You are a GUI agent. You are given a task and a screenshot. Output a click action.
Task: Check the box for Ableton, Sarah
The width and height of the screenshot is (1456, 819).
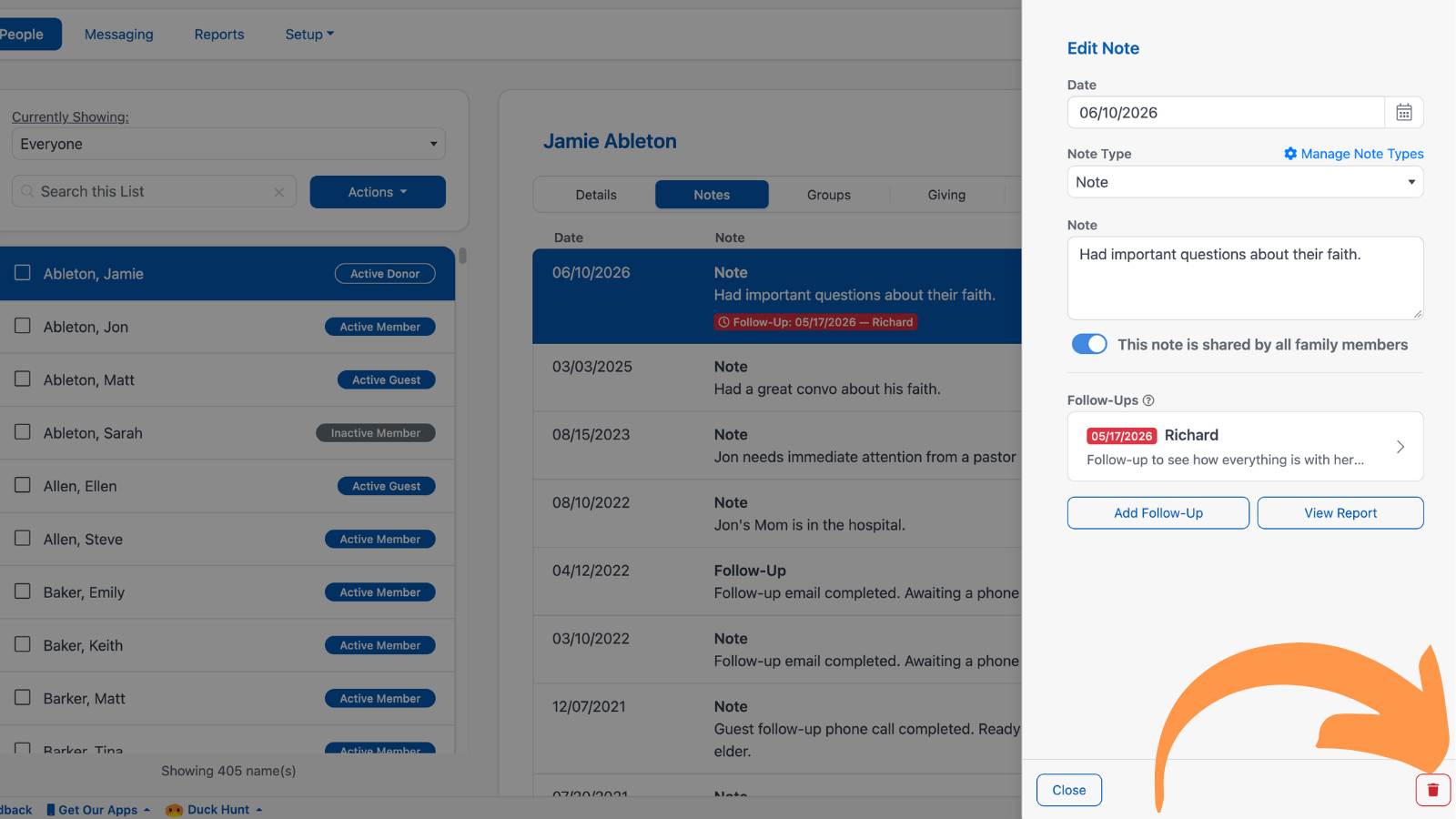pyautogui.click(x=23, y=432)
